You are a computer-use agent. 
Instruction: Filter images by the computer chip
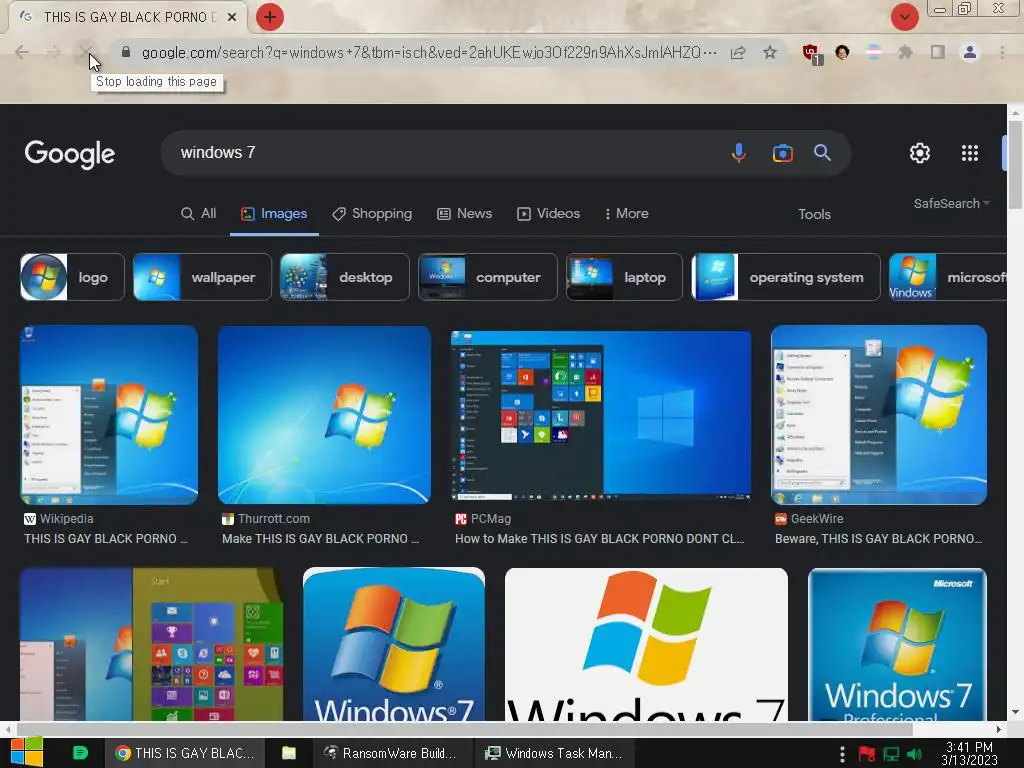click(487, 277)
